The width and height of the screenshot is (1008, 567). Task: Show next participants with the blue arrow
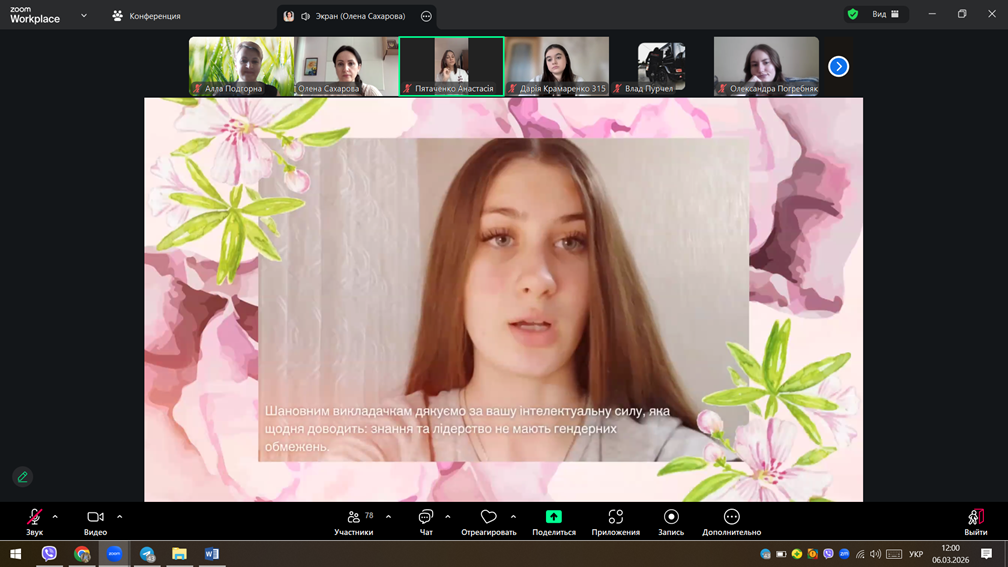838,66
